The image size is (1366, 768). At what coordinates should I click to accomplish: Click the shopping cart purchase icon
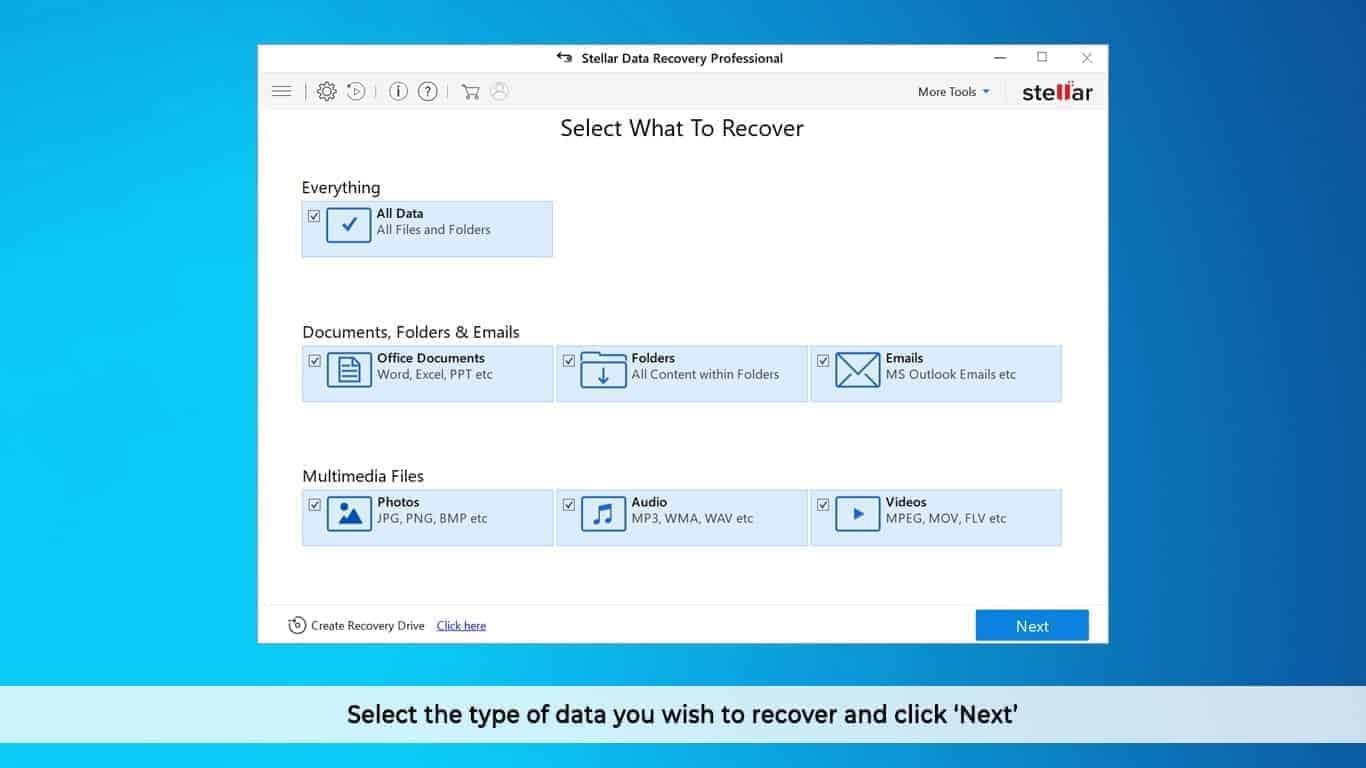coord(470,91)
